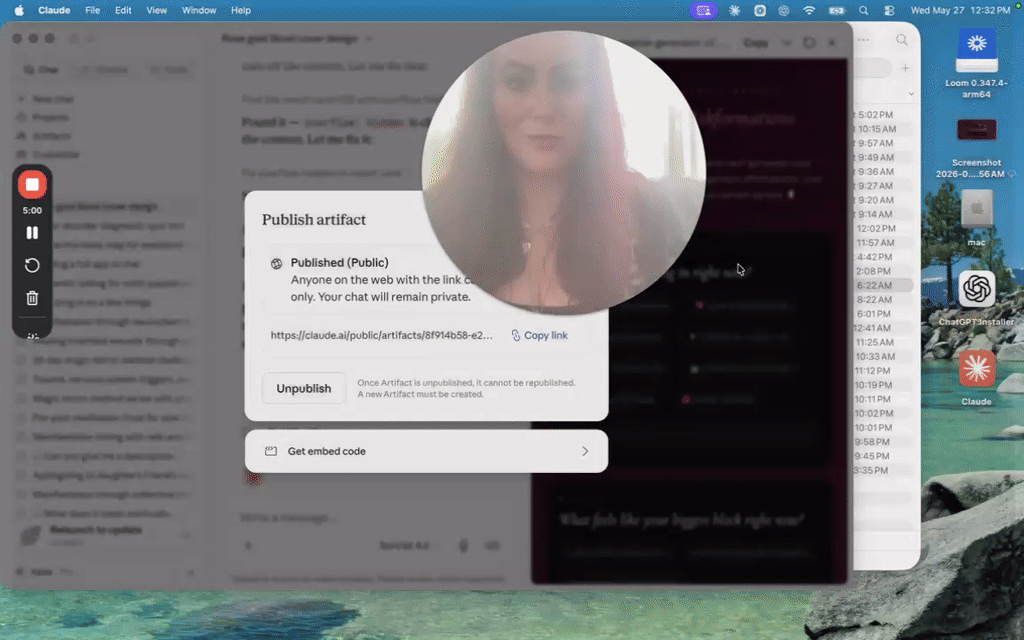
Task: Select the 9:57 AM row in back window
Action: click(x=882, y=143)
